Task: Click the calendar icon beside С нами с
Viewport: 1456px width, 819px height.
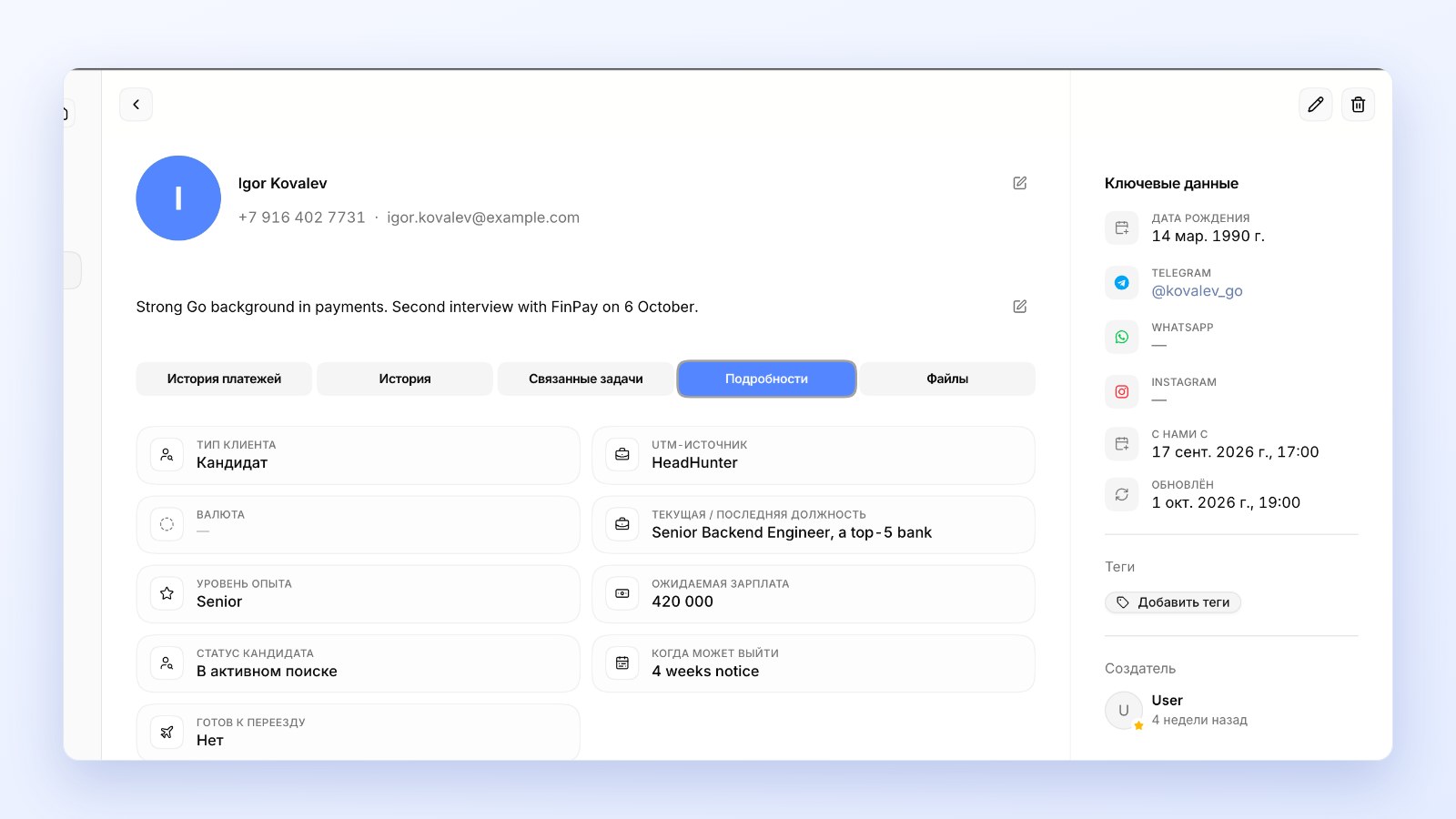Action: click(x=1122, y=443)
